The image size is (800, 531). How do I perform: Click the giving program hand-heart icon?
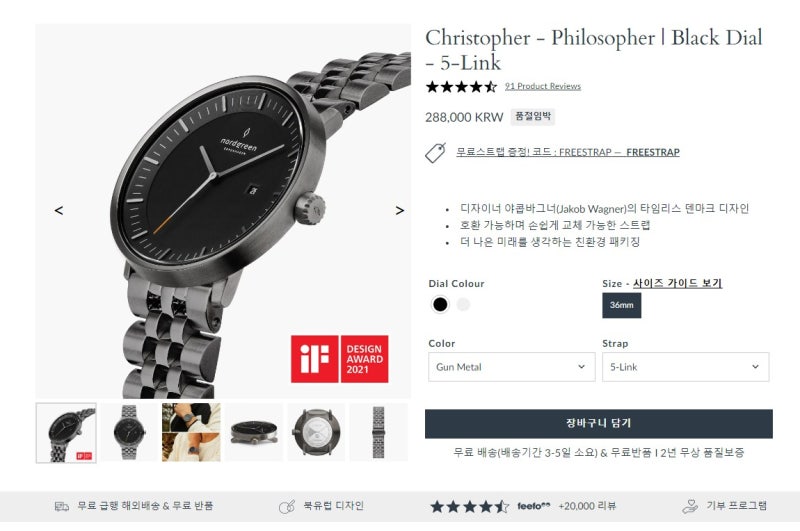[690, 506]
